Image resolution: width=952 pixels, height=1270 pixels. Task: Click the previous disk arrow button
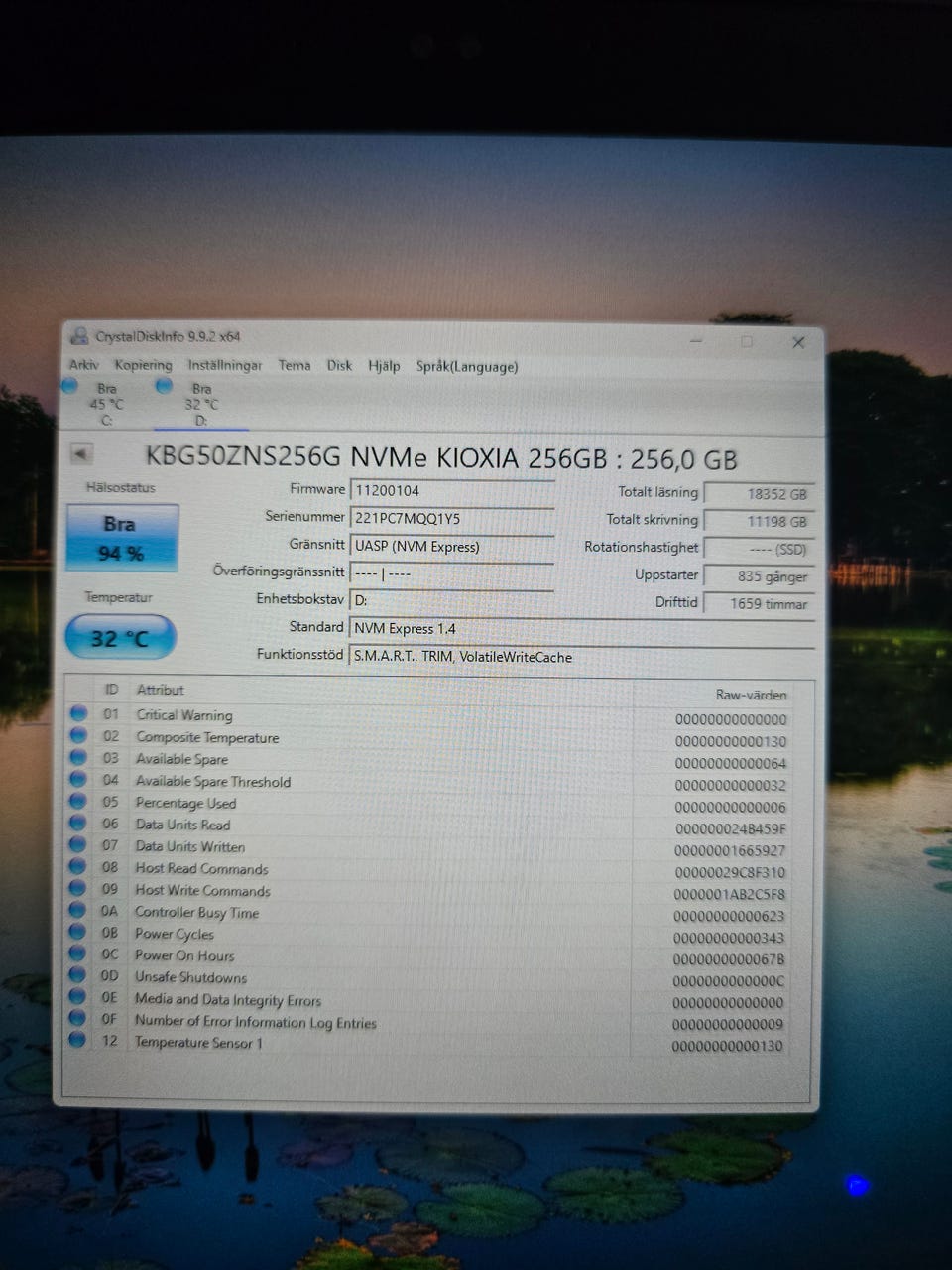pyautogui.click(x=81, y=454)
